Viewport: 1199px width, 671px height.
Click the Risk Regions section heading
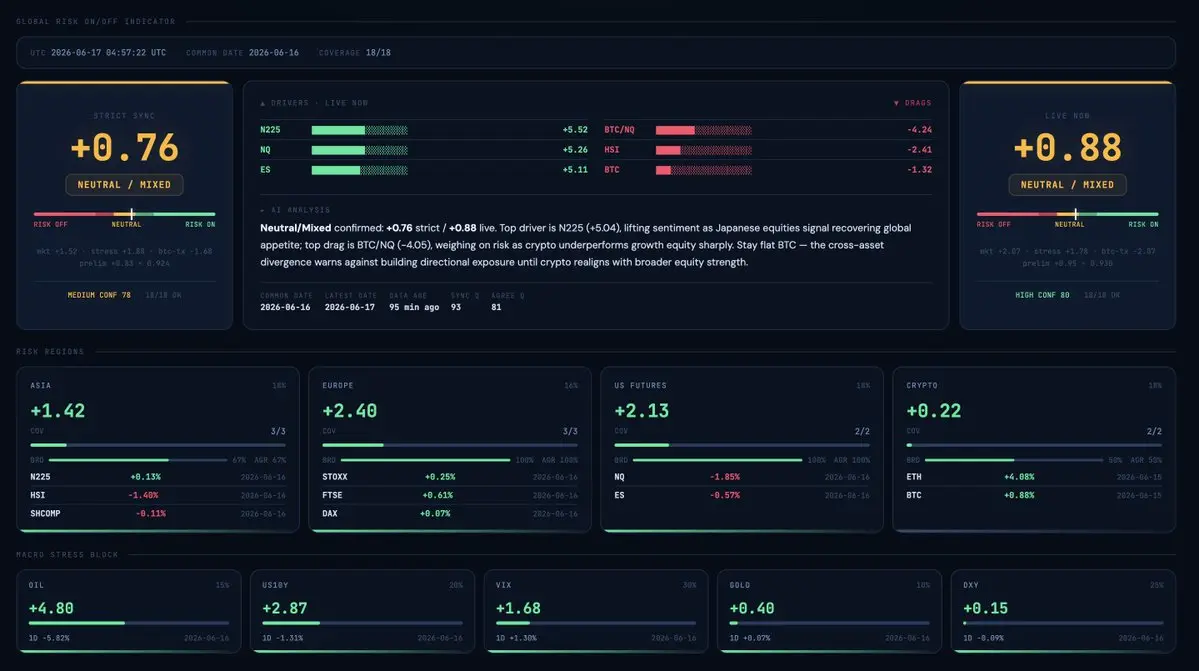[x=50, y=352]
